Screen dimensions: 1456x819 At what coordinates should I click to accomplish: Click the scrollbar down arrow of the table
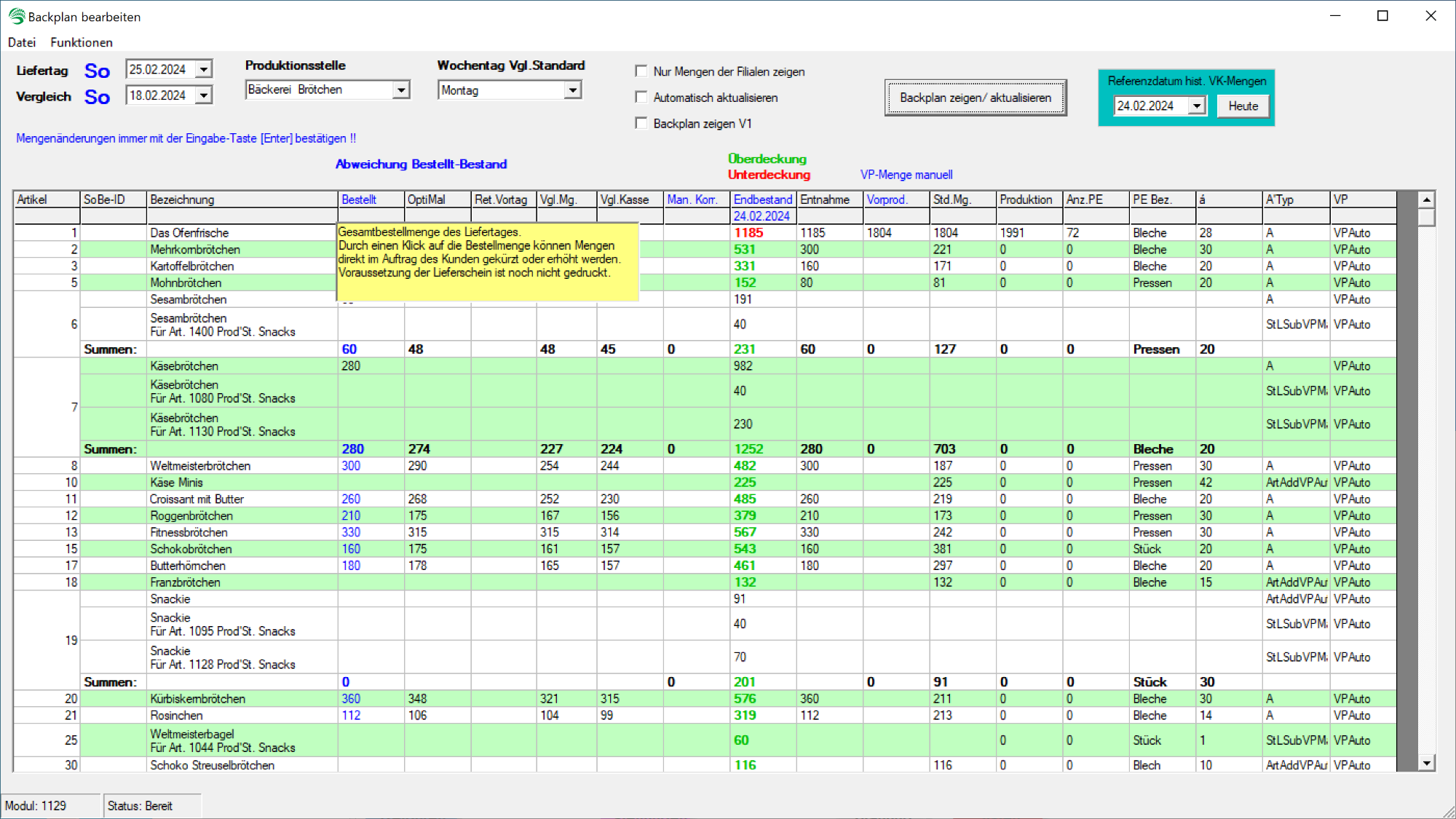[1427, 763]
